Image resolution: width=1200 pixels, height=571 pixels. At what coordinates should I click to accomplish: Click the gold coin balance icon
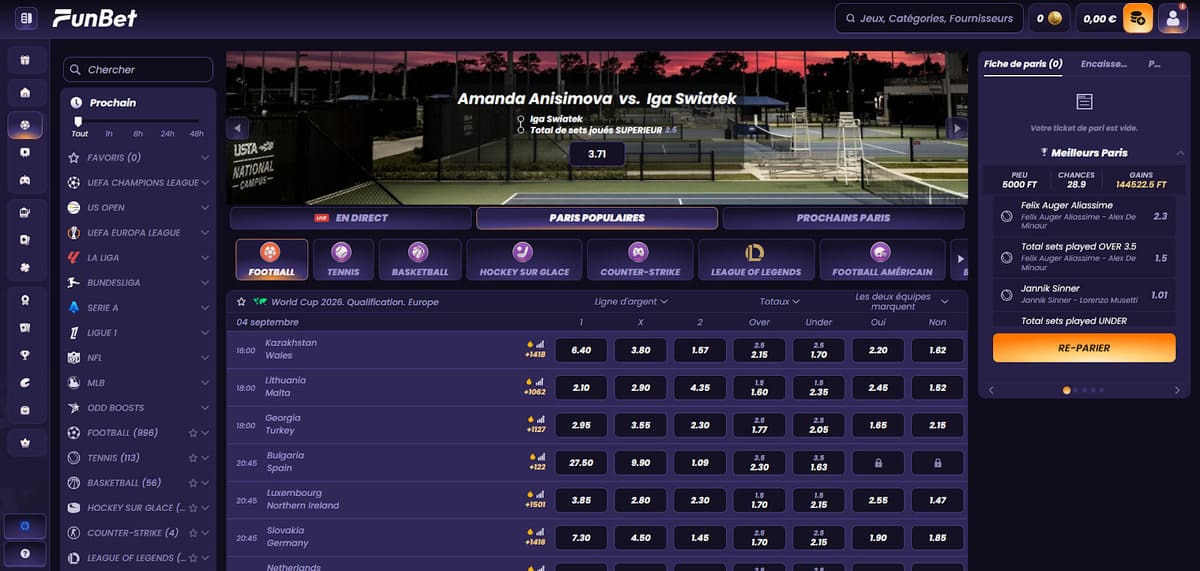1054,18
